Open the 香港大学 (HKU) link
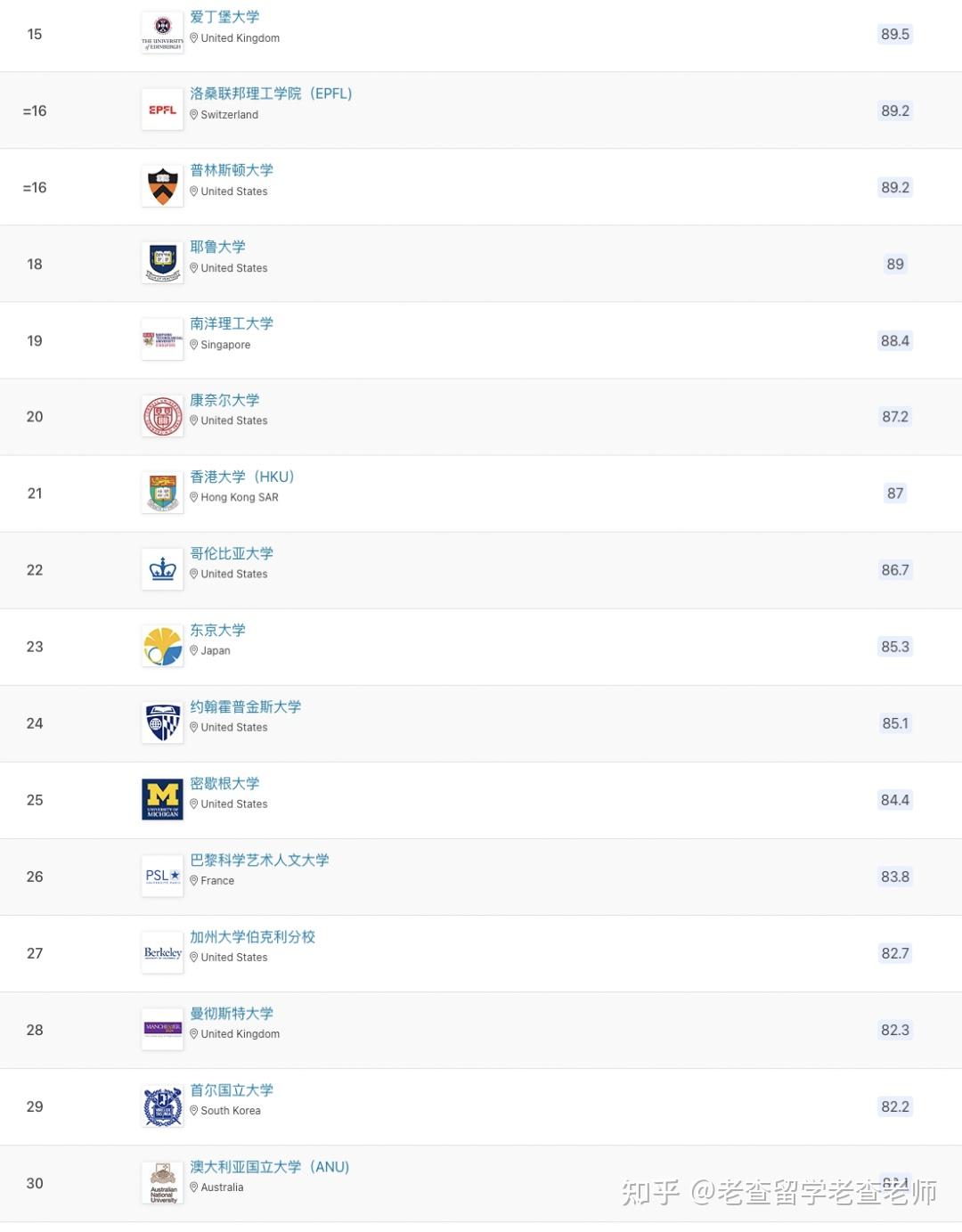The width and height of the screenshot is (962, 1232). (241, 477)
